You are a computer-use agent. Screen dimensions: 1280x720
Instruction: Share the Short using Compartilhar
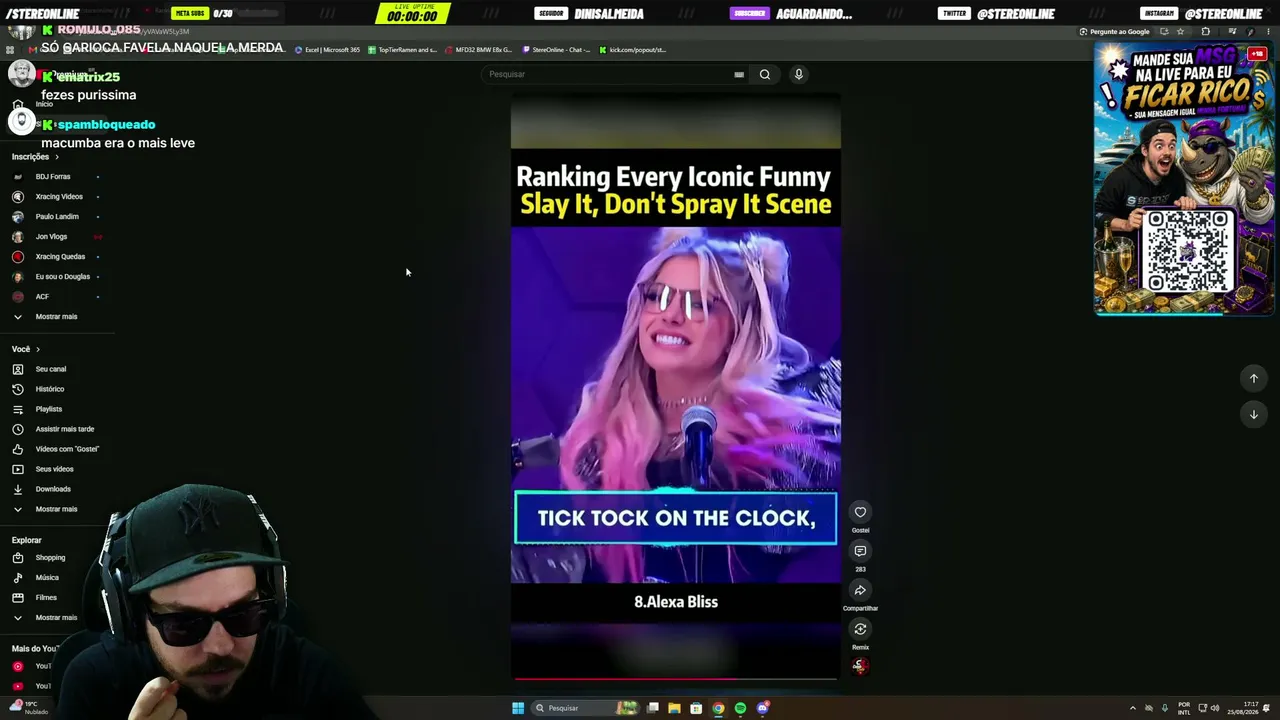tap(860, 590)
